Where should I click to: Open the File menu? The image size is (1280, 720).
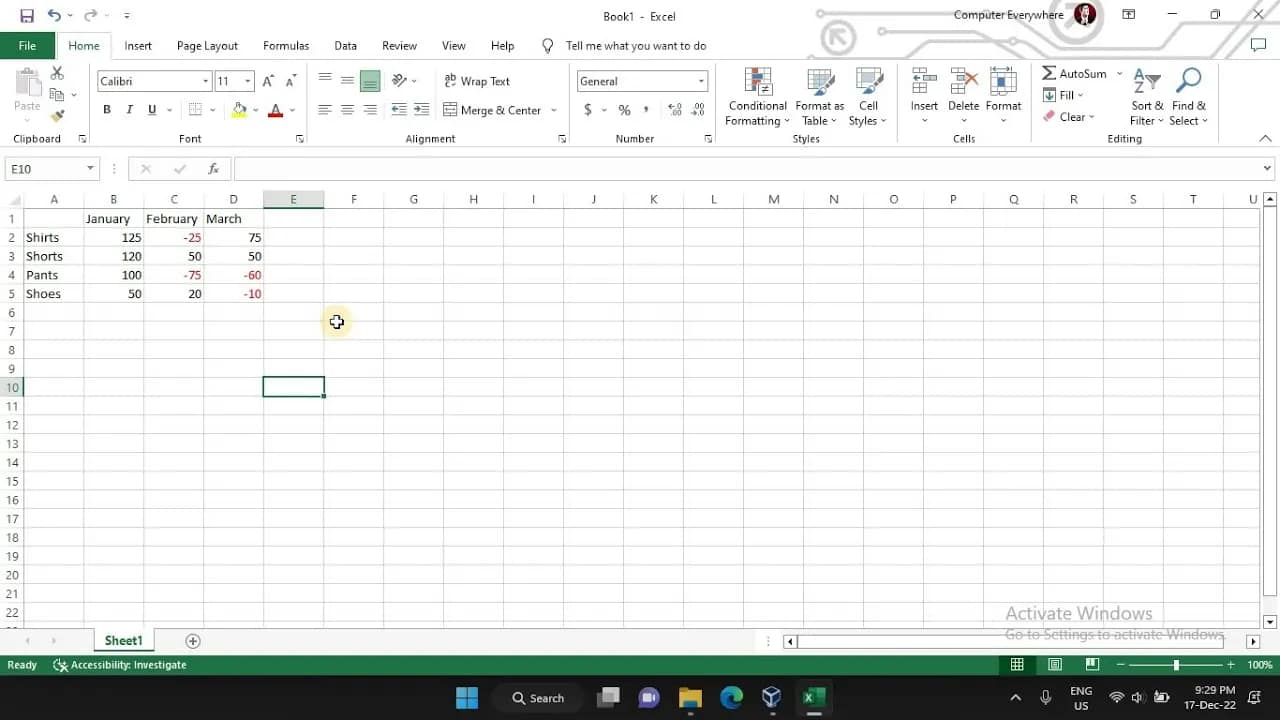pos(26,45)
